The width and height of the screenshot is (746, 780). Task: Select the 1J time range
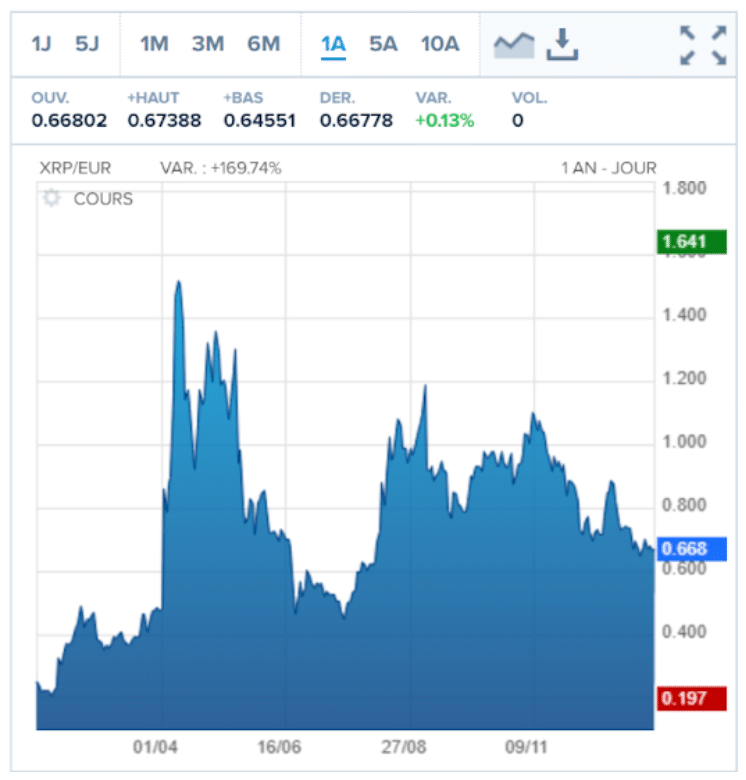(41, 44)
